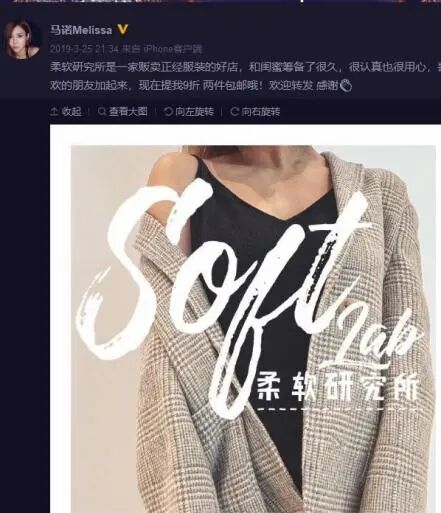The width and height of the screenshot is (441, 513).
Task: Rotate image left via 向左旋转 text
Action: coord(194,111)
